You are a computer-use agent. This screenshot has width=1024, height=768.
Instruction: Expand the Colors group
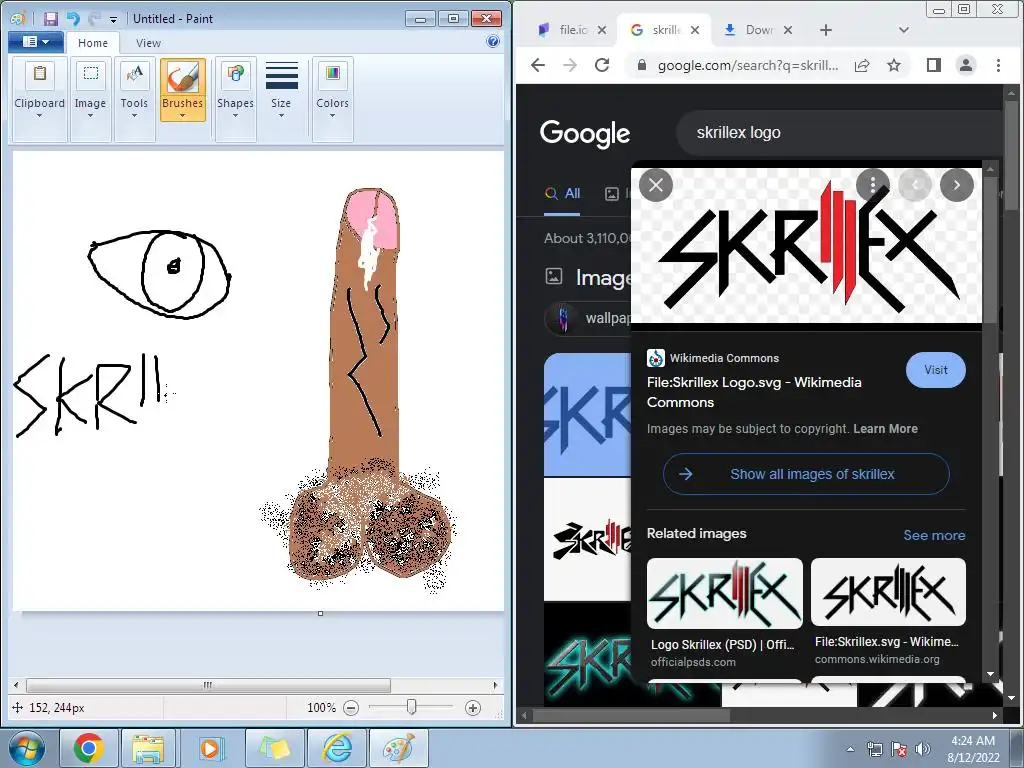click(332, 98)
